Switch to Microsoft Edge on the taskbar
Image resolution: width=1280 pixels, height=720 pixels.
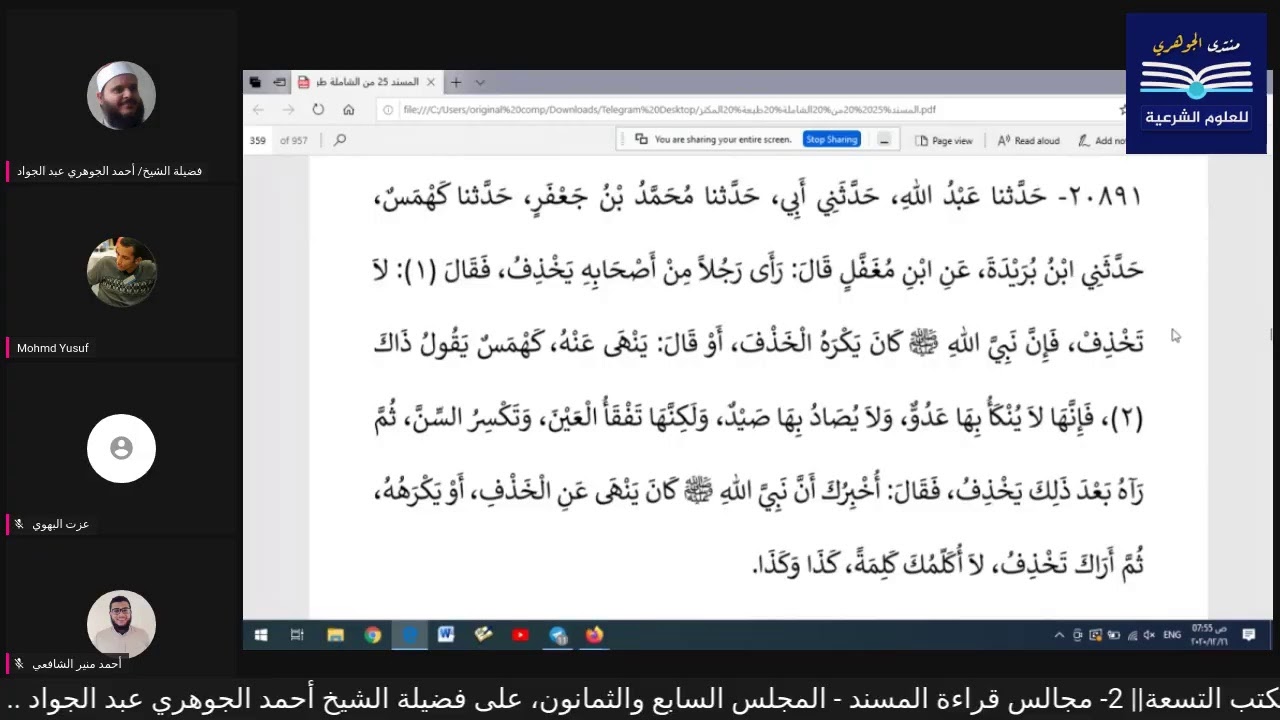[x=409, y=635]
